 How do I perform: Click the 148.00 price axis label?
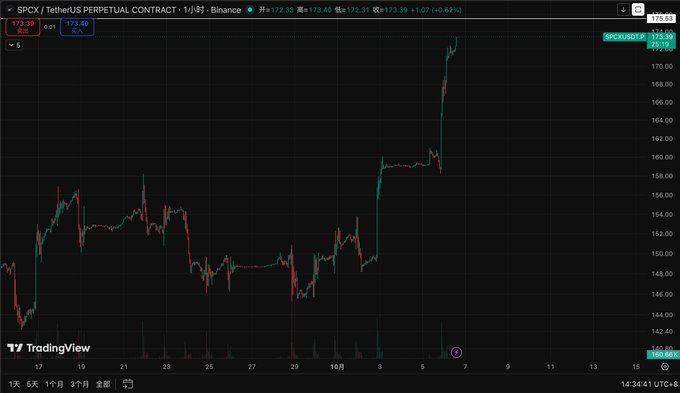click(x=662, y=274)
